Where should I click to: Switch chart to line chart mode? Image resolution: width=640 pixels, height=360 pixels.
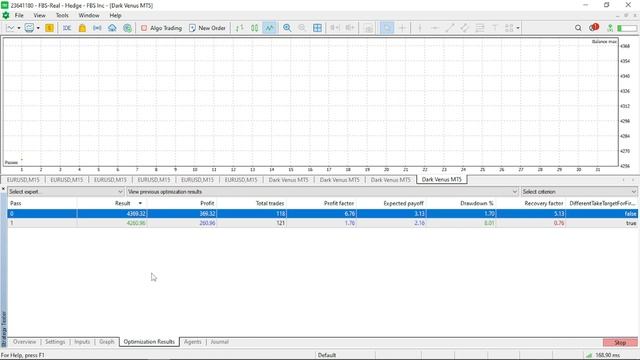point(269,28)
